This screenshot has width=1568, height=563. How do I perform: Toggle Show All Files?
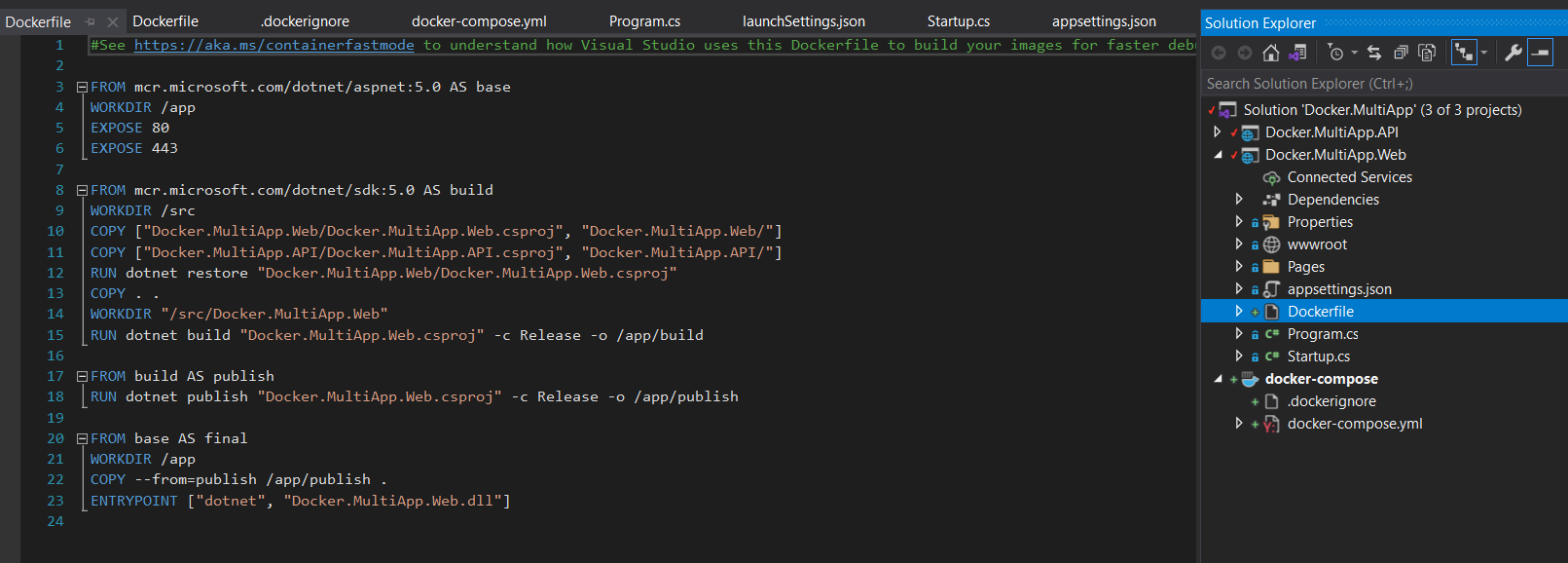tap(1427, 53)
